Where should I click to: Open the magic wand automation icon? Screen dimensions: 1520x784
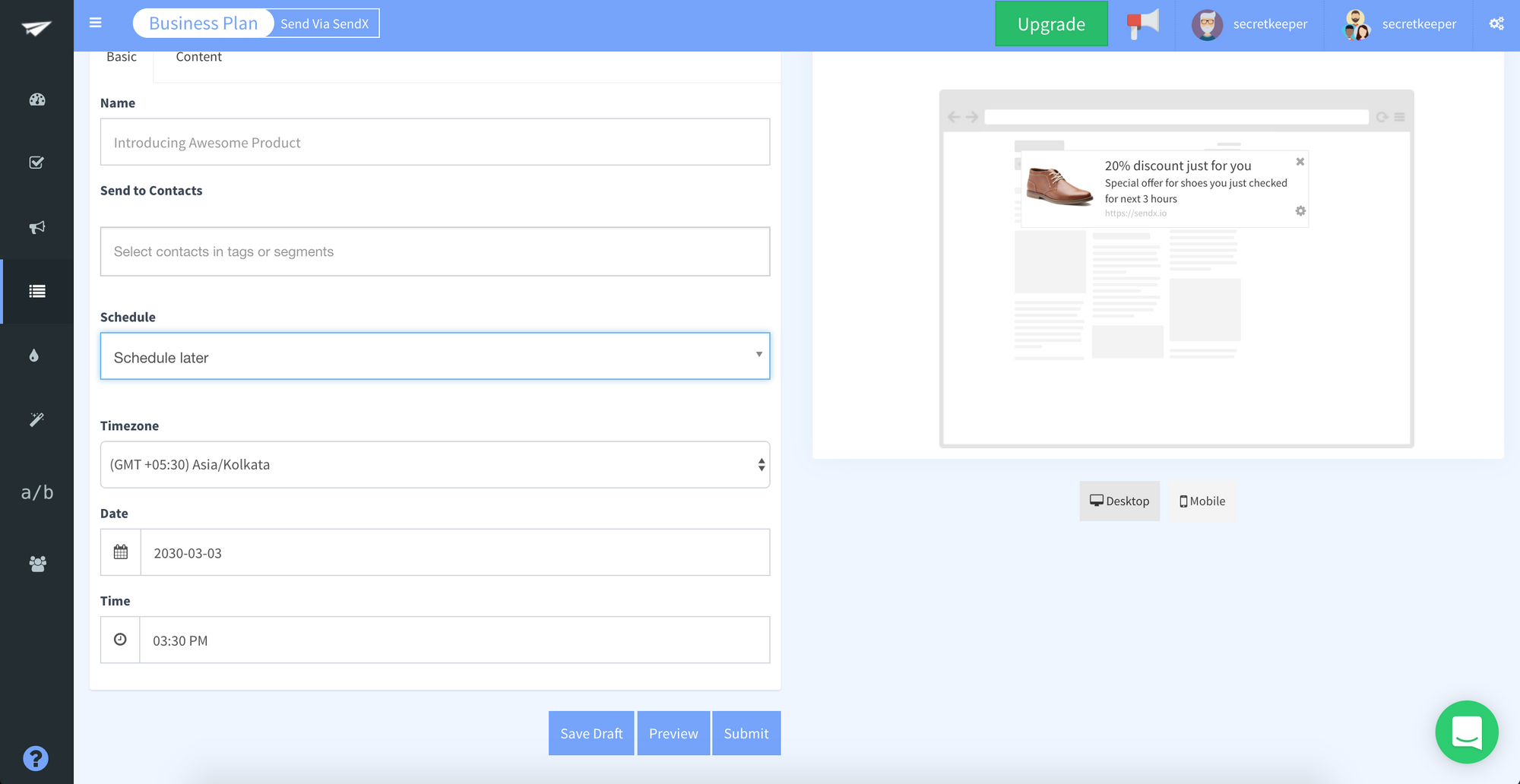36,419
